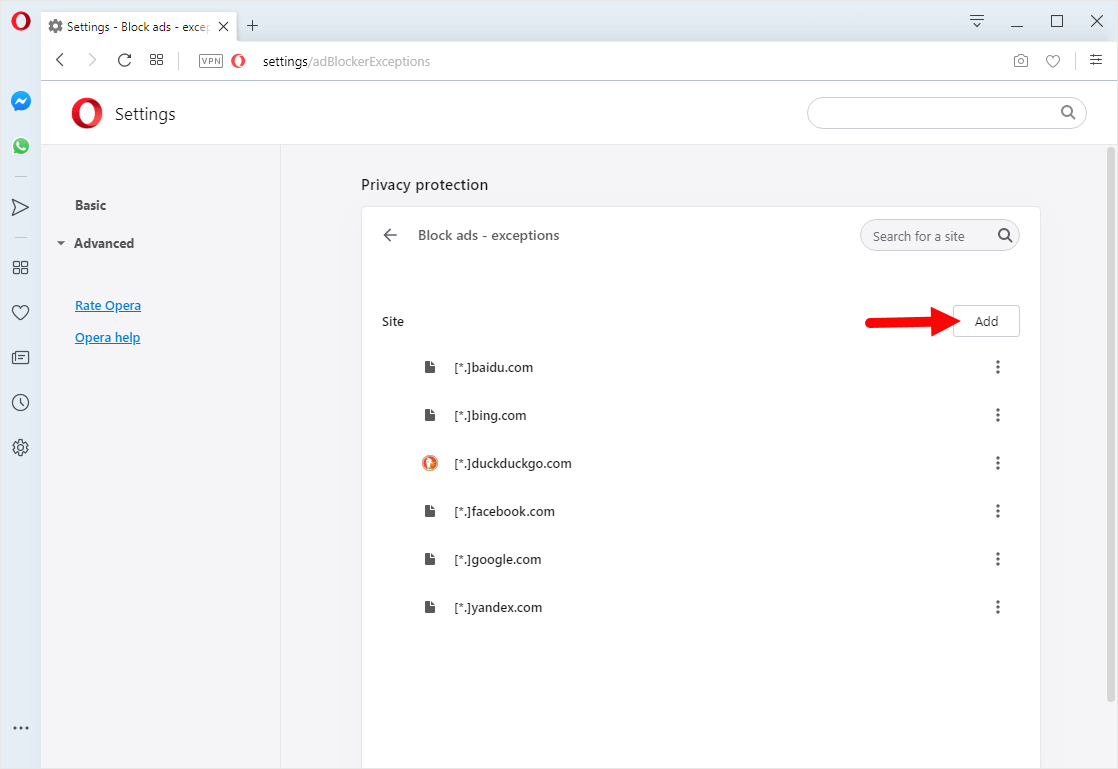Open Easy Setup panel icon
The width and height of the screenshot is (1118, 769).
point(1096,60)
